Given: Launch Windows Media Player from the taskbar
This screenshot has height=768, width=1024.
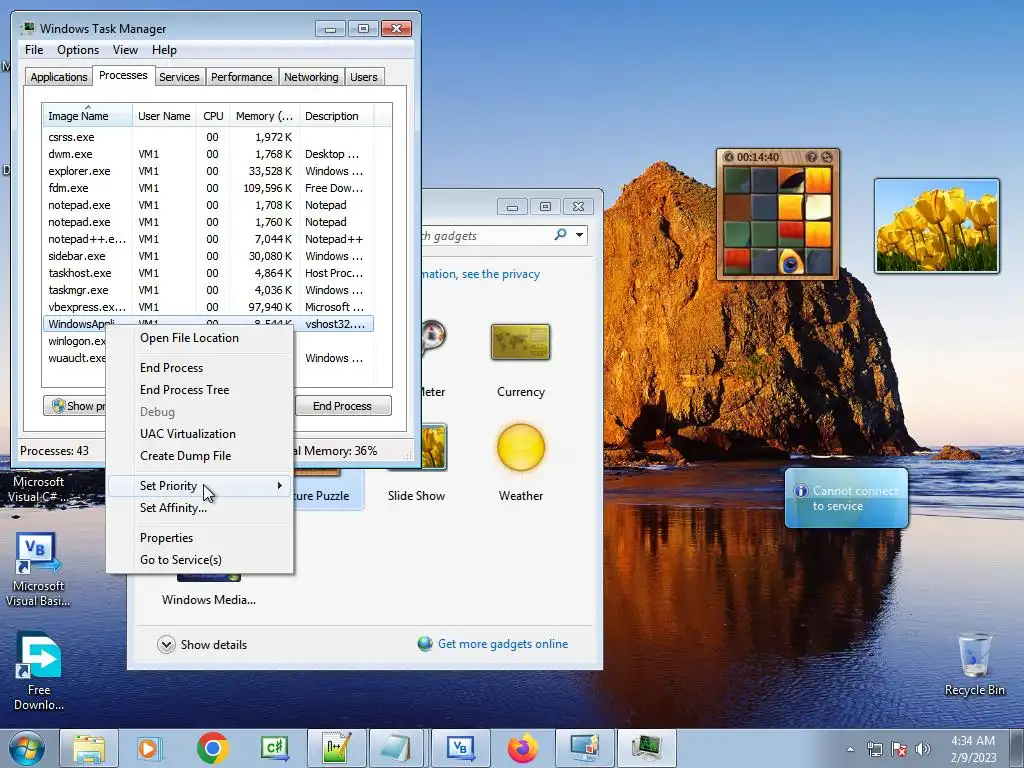Looking at the screenshot, I should (x=150, y=748).
